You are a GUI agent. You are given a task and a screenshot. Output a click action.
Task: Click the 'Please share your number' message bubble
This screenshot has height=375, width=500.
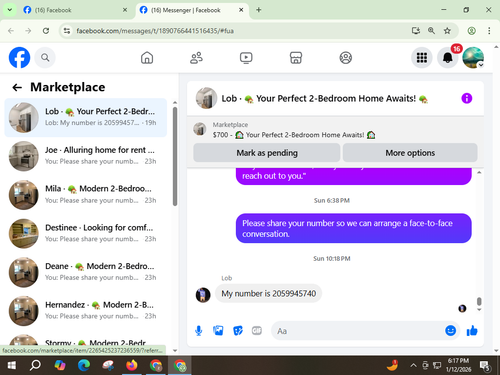[x=354, y=228]
